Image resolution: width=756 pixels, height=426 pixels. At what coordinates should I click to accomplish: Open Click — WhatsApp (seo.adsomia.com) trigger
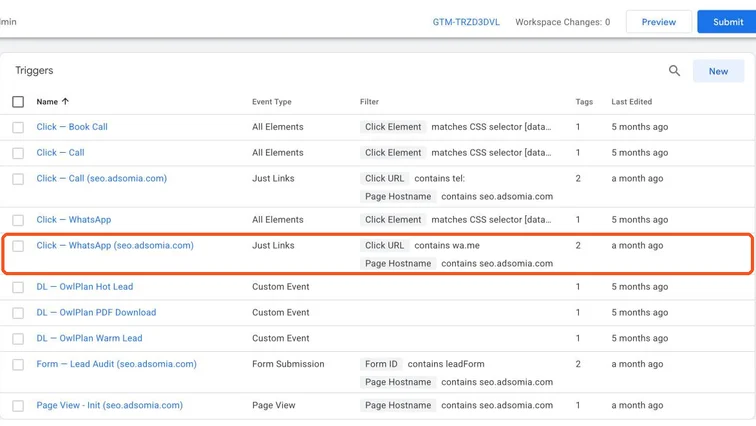(115, 245)
